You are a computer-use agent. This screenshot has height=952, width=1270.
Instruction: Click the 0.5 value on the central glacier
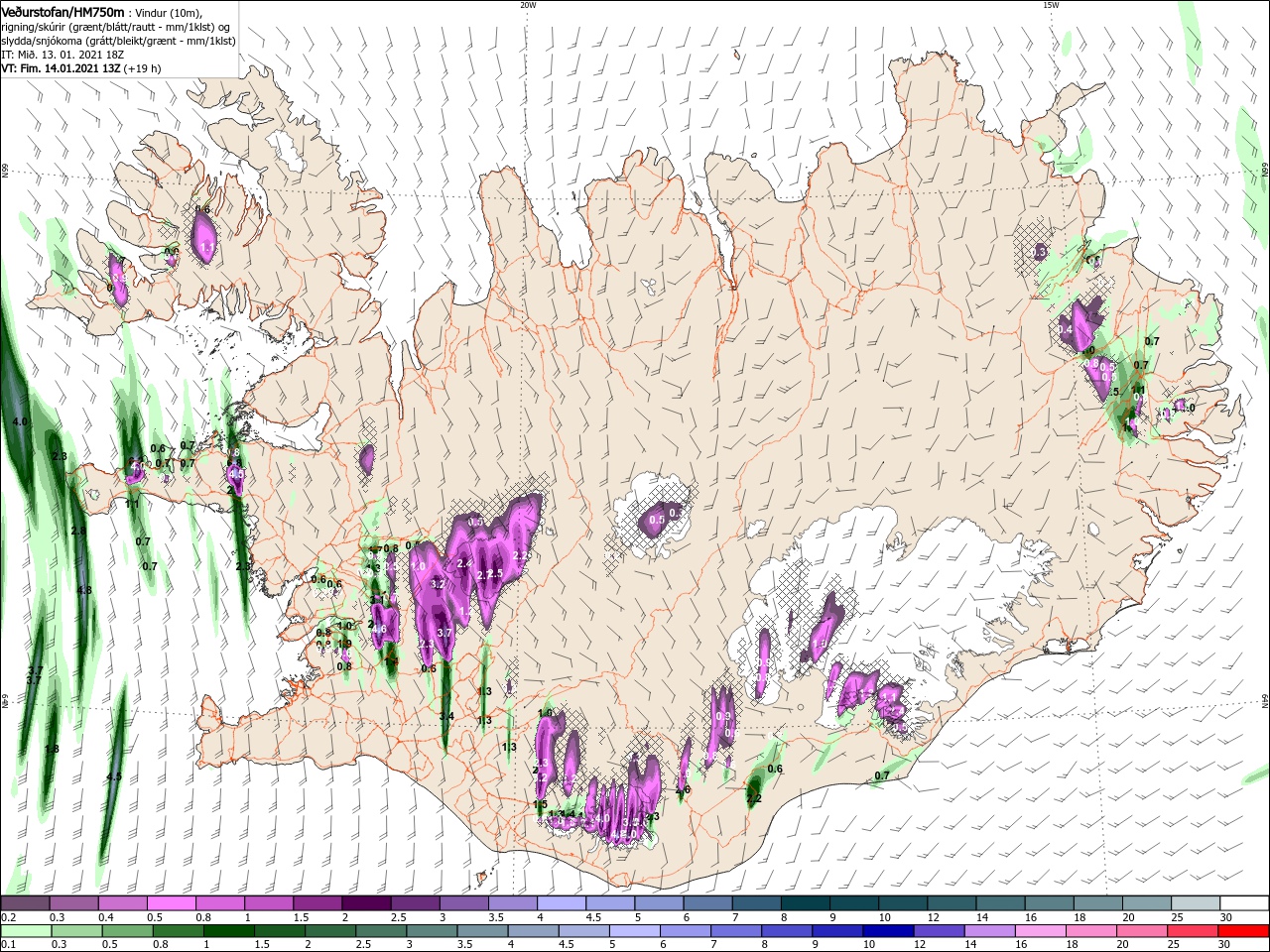(x=657, y=521)
